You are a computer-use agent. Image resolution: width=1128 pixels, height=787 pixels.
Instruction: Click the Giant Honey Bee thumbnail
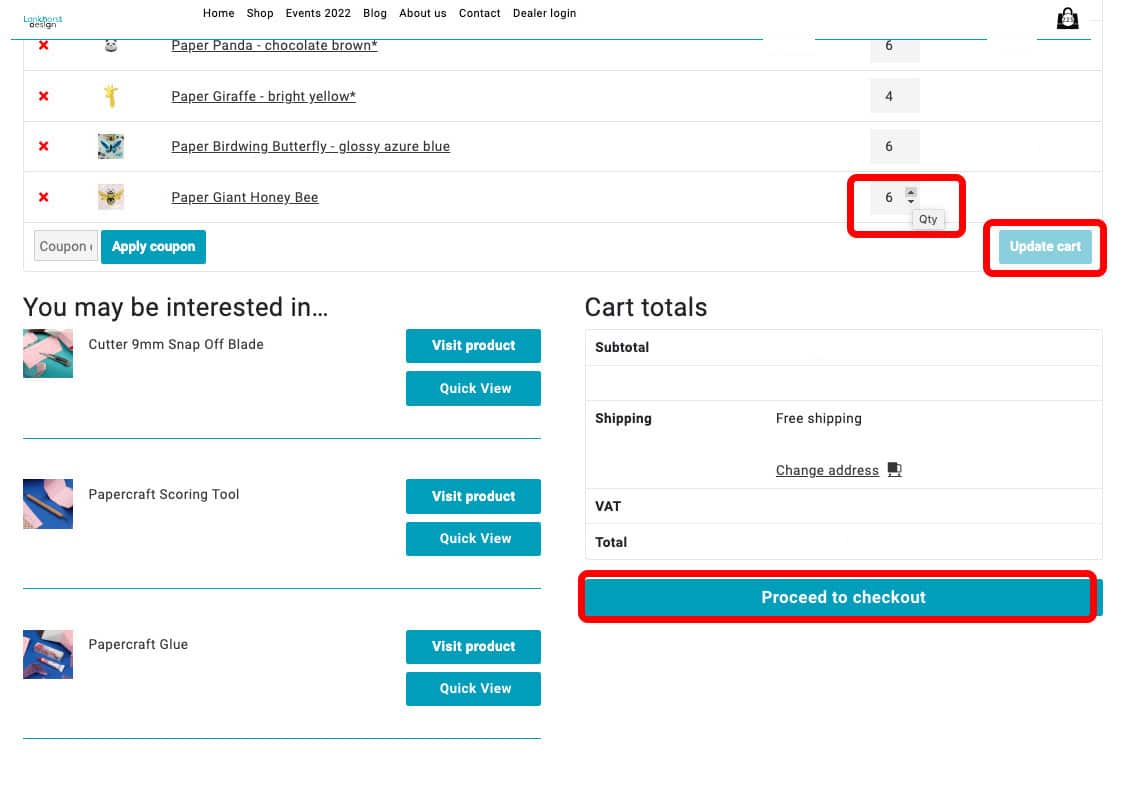(x=111, y=197)
